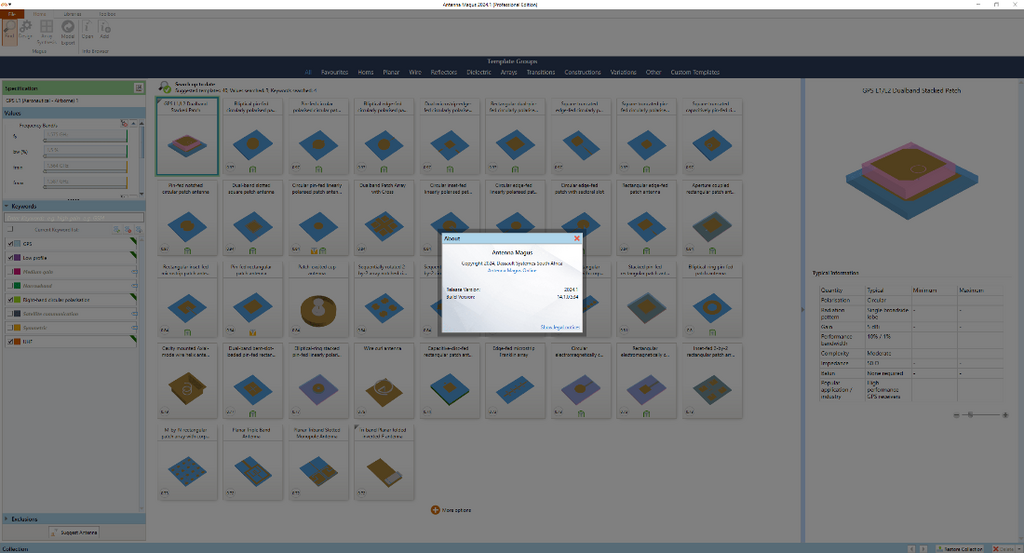Image resolution: width=1024 pixels, height=553 pixels.
Task: Click Remove Collection button
Action: coord(959,549)
